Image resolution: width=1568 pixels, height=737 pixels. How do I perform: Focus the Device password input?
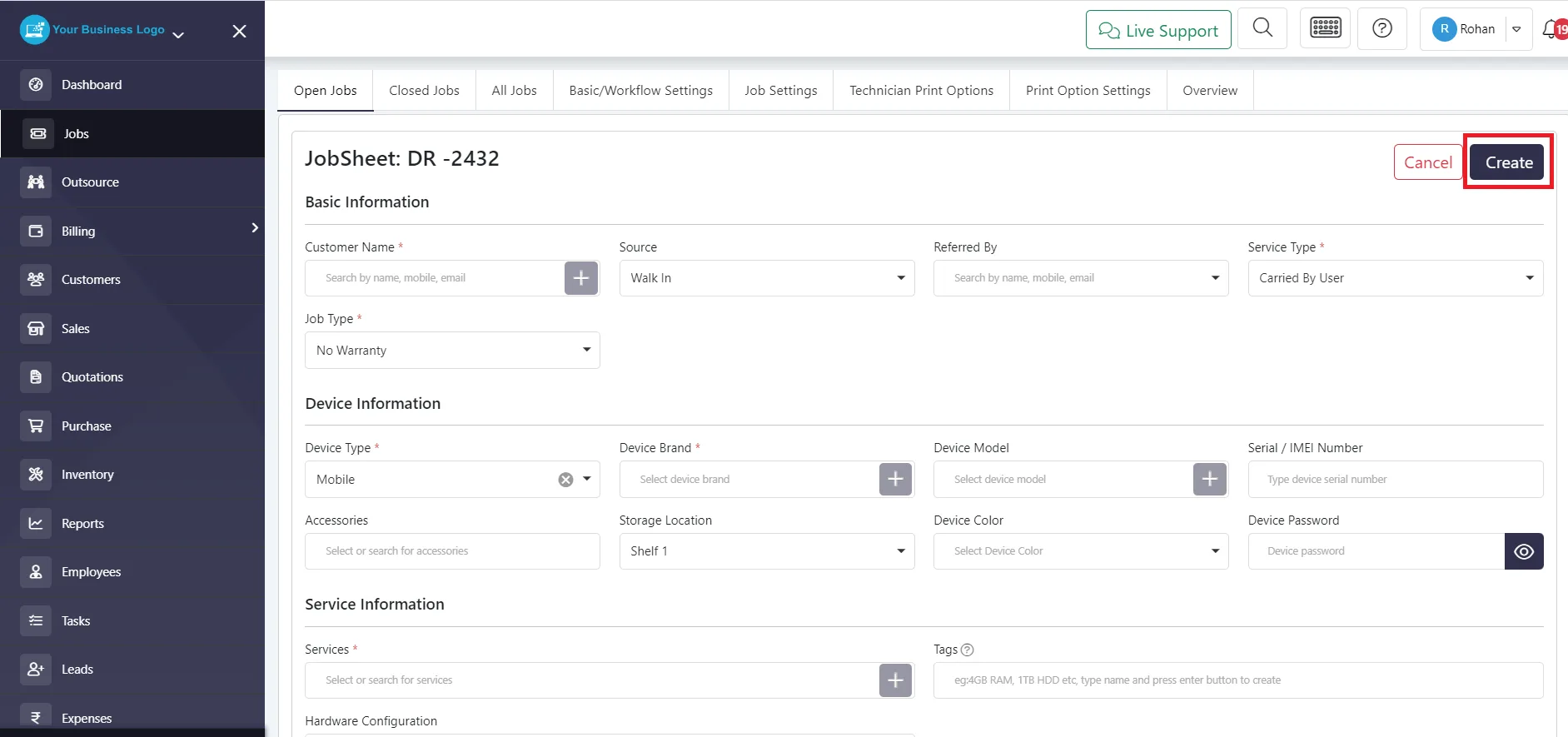click(1376, 551)
